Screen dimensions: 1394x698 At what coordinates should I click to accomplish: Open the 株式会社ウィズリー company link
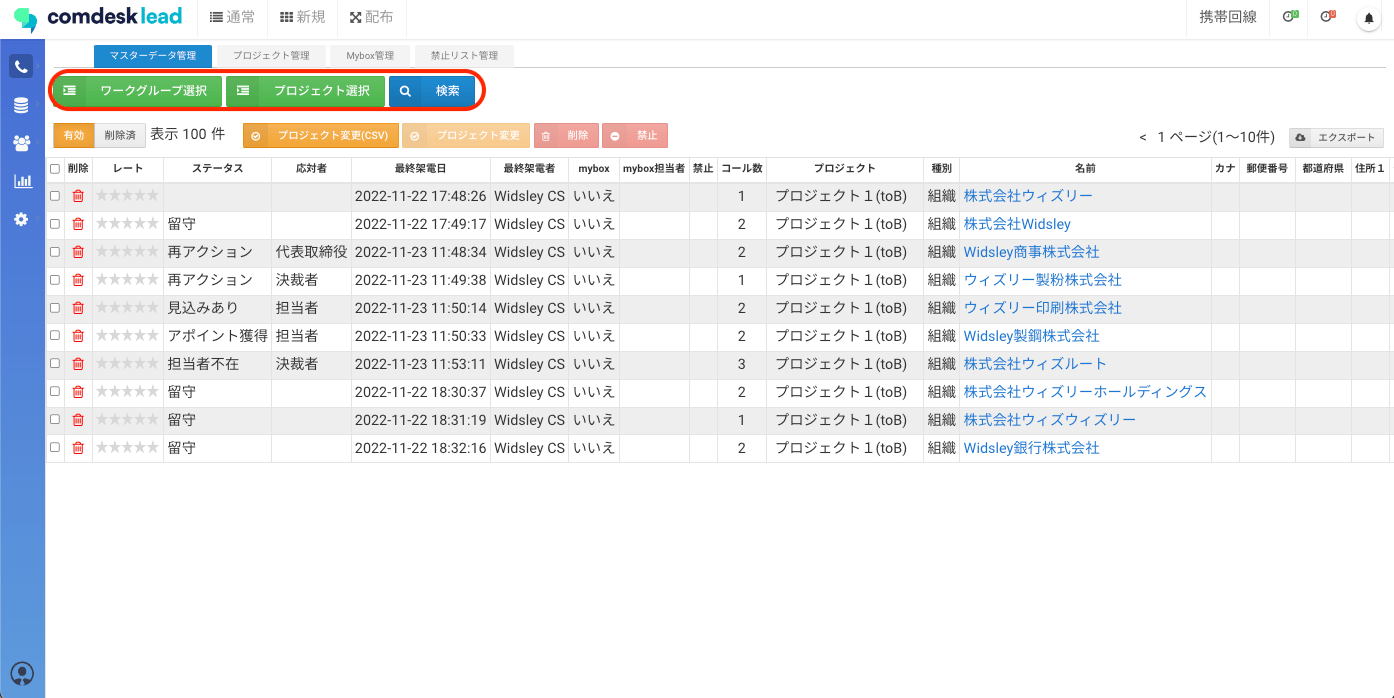point(1028,196)
